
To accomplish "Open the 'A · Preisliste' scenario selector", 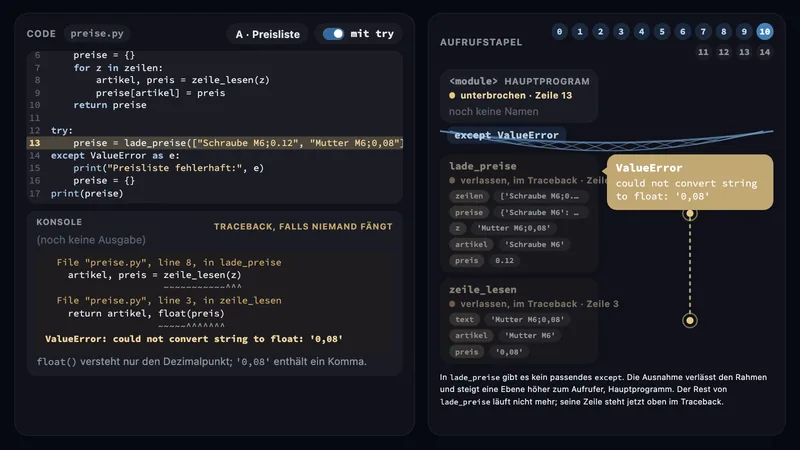I will tap(267, 34).
